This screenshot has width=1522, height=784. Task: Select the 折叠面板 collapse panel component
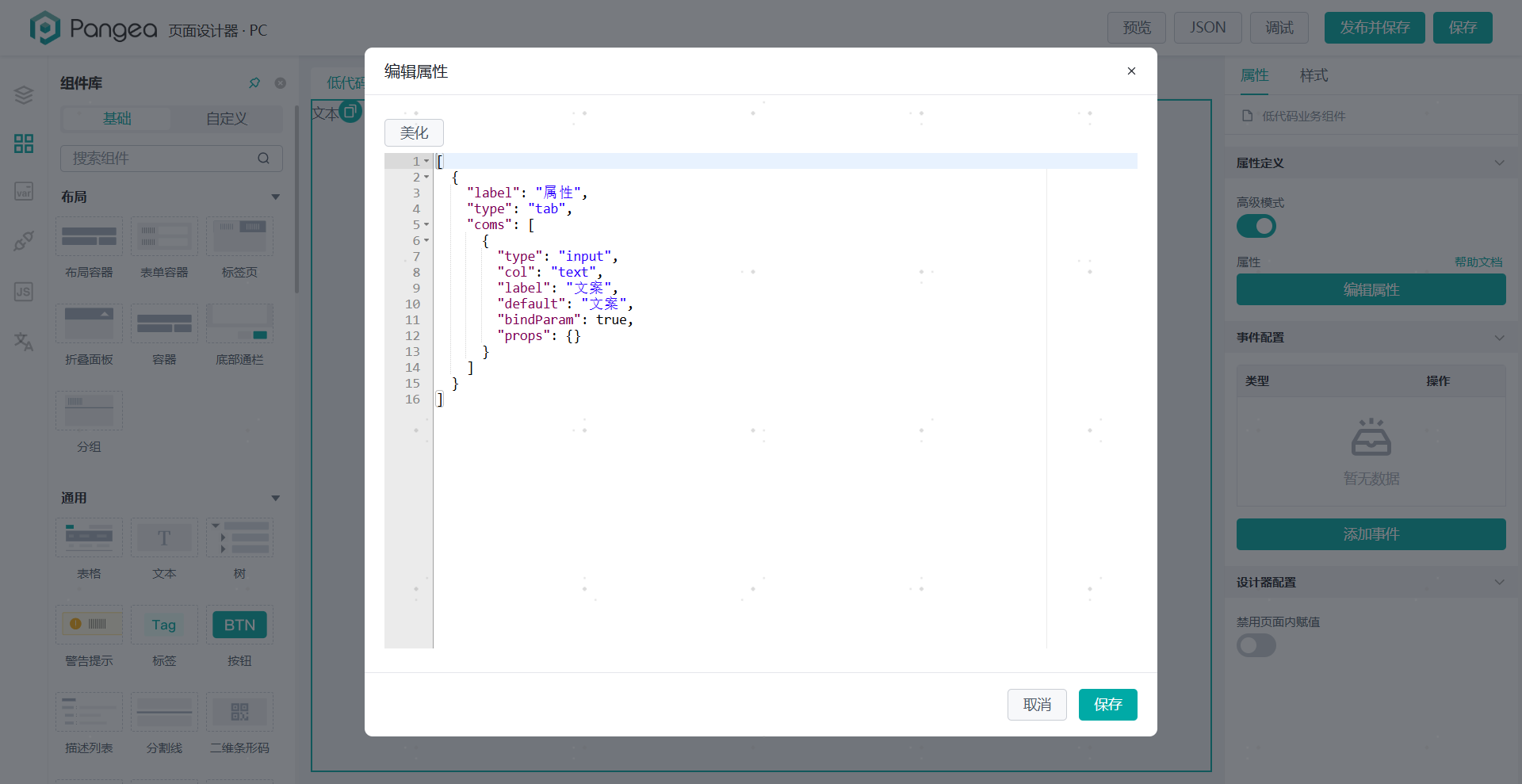click(89, 335)
